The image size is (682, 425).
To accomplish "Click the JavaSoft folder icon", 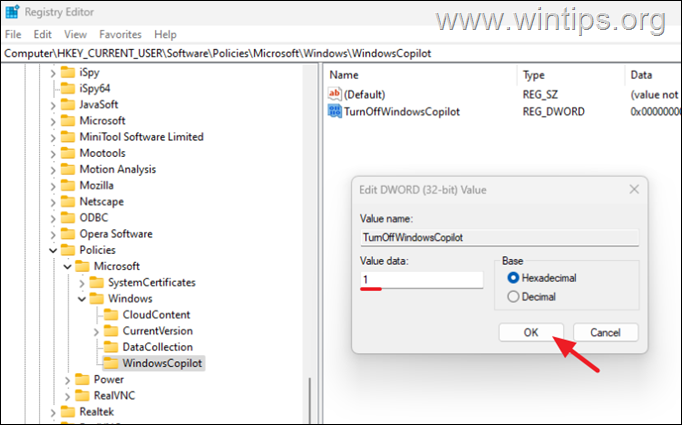I will [x=67, y=104].
